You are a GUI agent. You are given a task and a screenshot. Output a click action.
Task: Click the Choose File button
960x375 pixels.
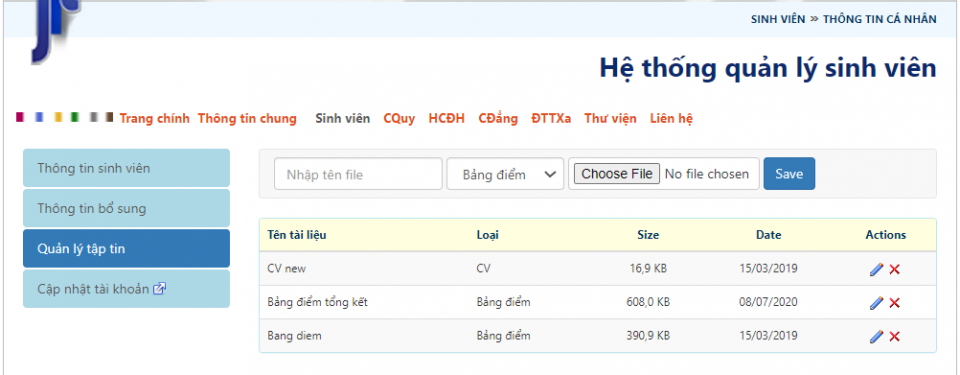point(617,174)
